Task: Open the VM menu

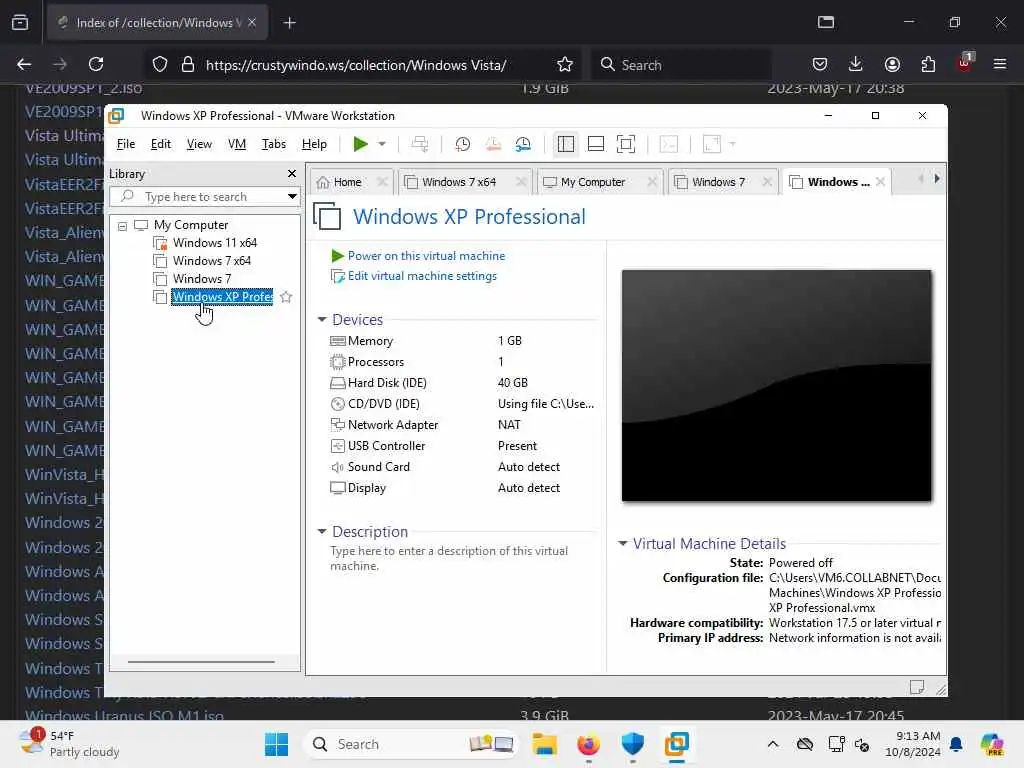Action: [x=236, y=144]
